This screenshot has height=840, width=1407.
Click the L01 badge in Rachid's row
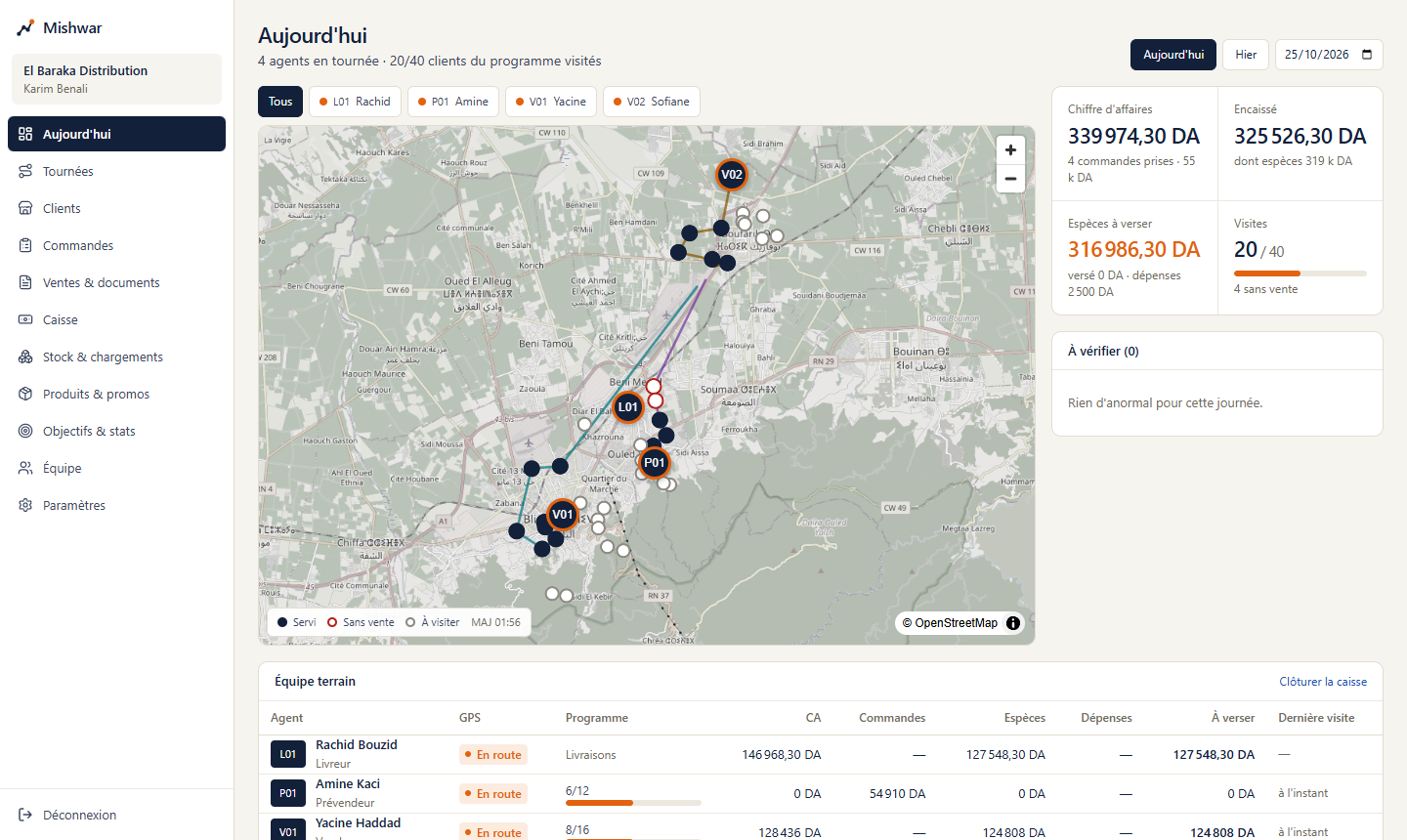pyautogui.click(x=288, y=754)
